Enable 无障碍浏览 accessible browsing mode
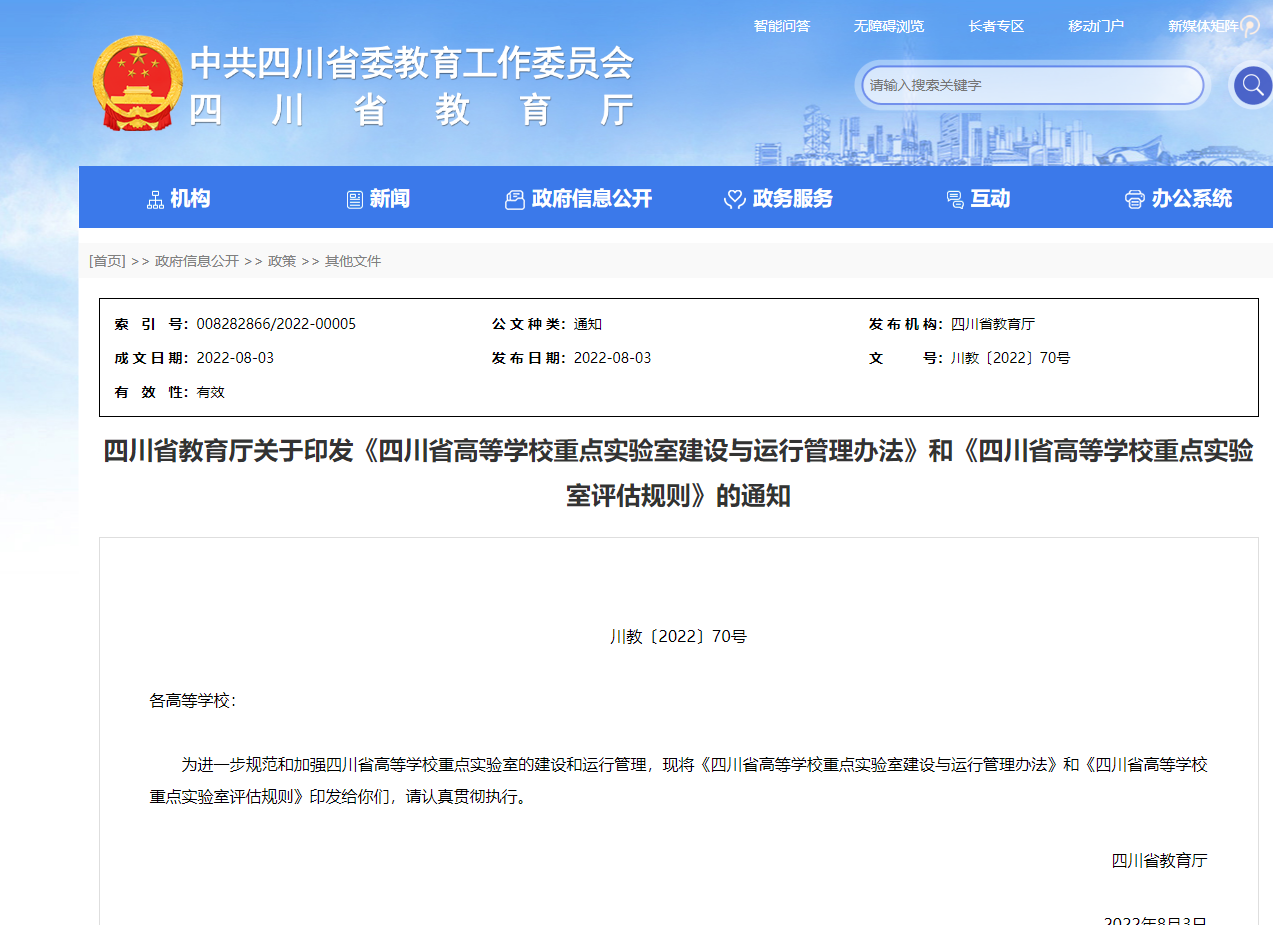 click(x=889, y=26)
